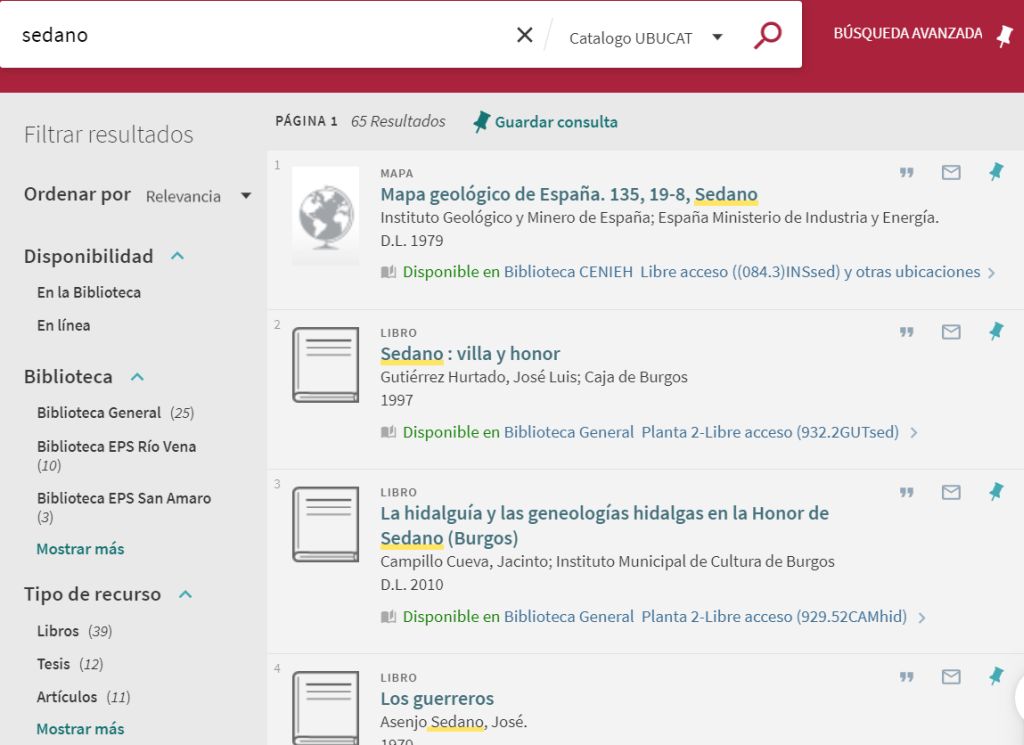Expand availability chevron for Sedano : villa y honor

[x=914, y=432]
